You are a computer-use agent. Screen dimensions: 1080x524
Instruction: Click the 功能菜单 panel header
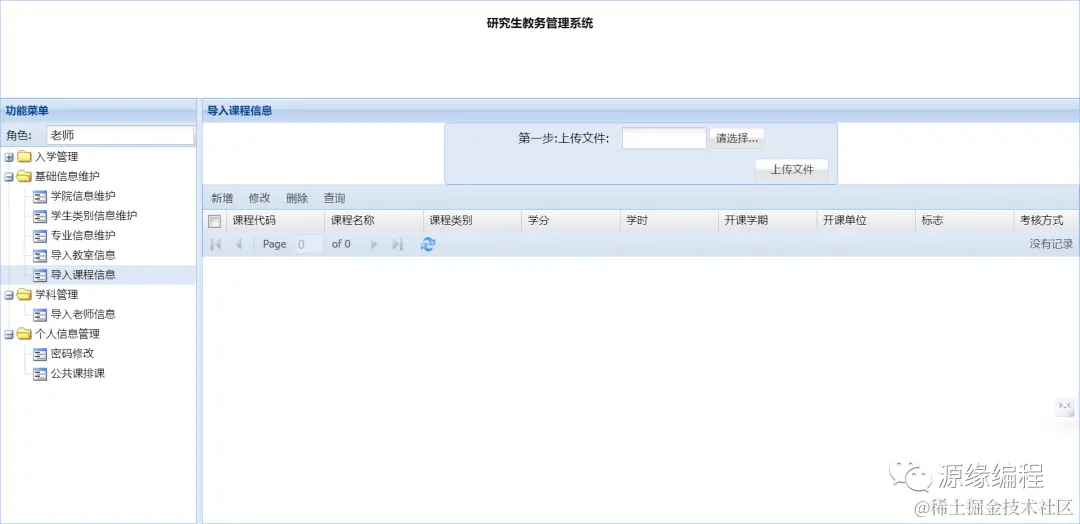tap(98, 110)
